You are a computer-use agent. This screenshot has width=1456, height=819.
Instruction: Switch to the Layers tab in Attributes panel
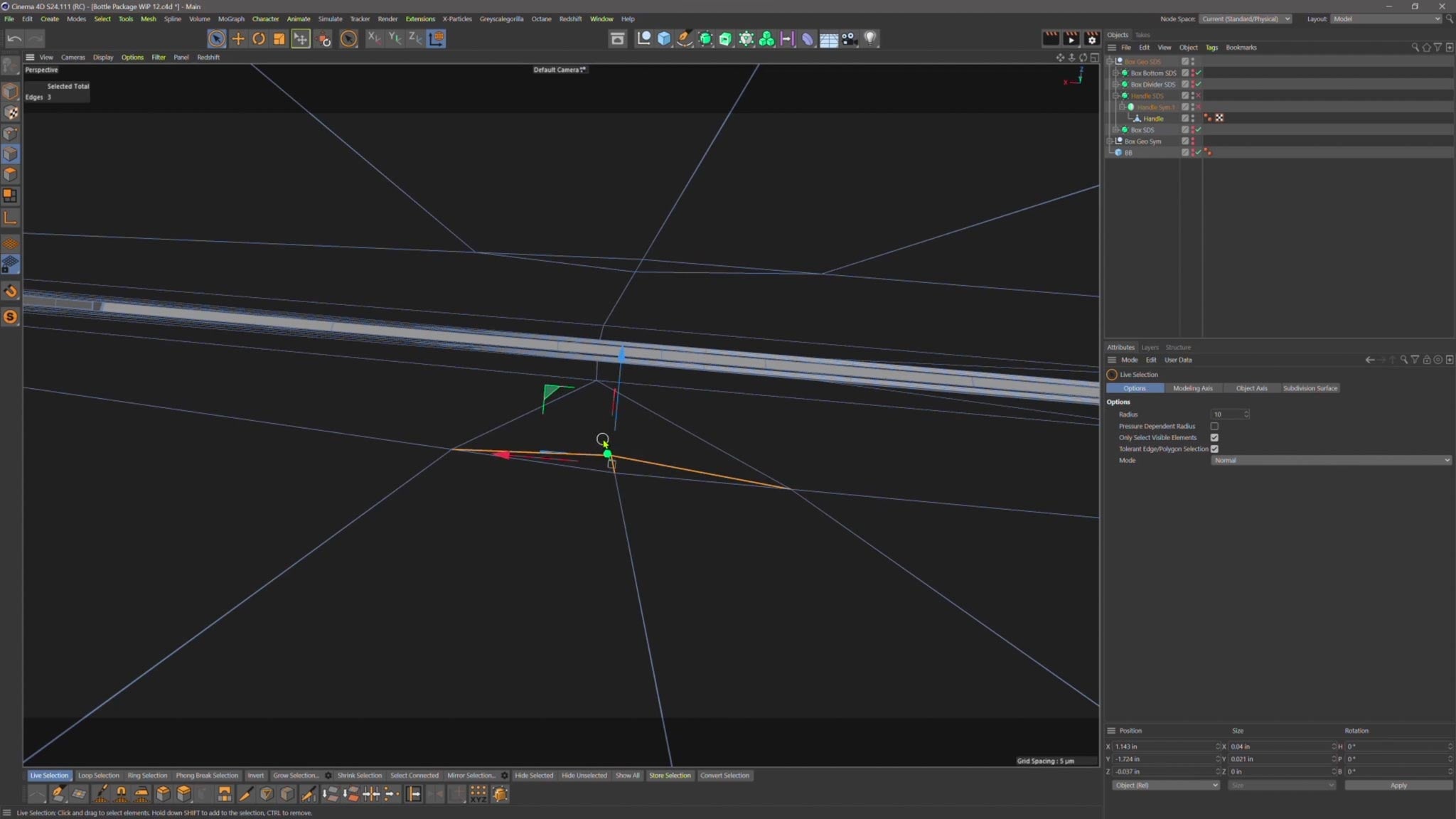click(1150, 348)
